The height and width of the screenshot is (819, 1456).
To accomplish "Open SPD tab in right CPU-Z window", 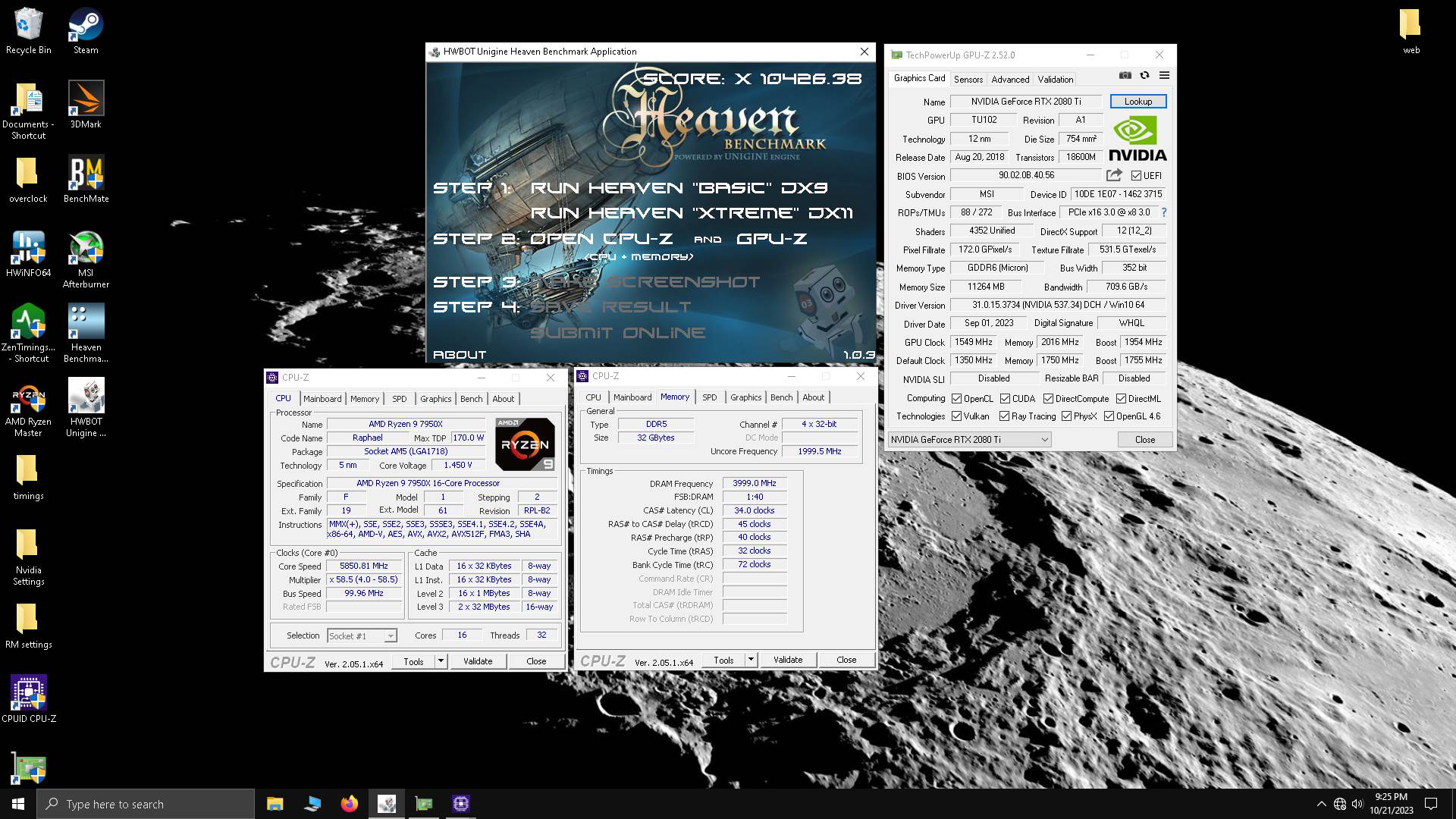I will tap(709, 397).
